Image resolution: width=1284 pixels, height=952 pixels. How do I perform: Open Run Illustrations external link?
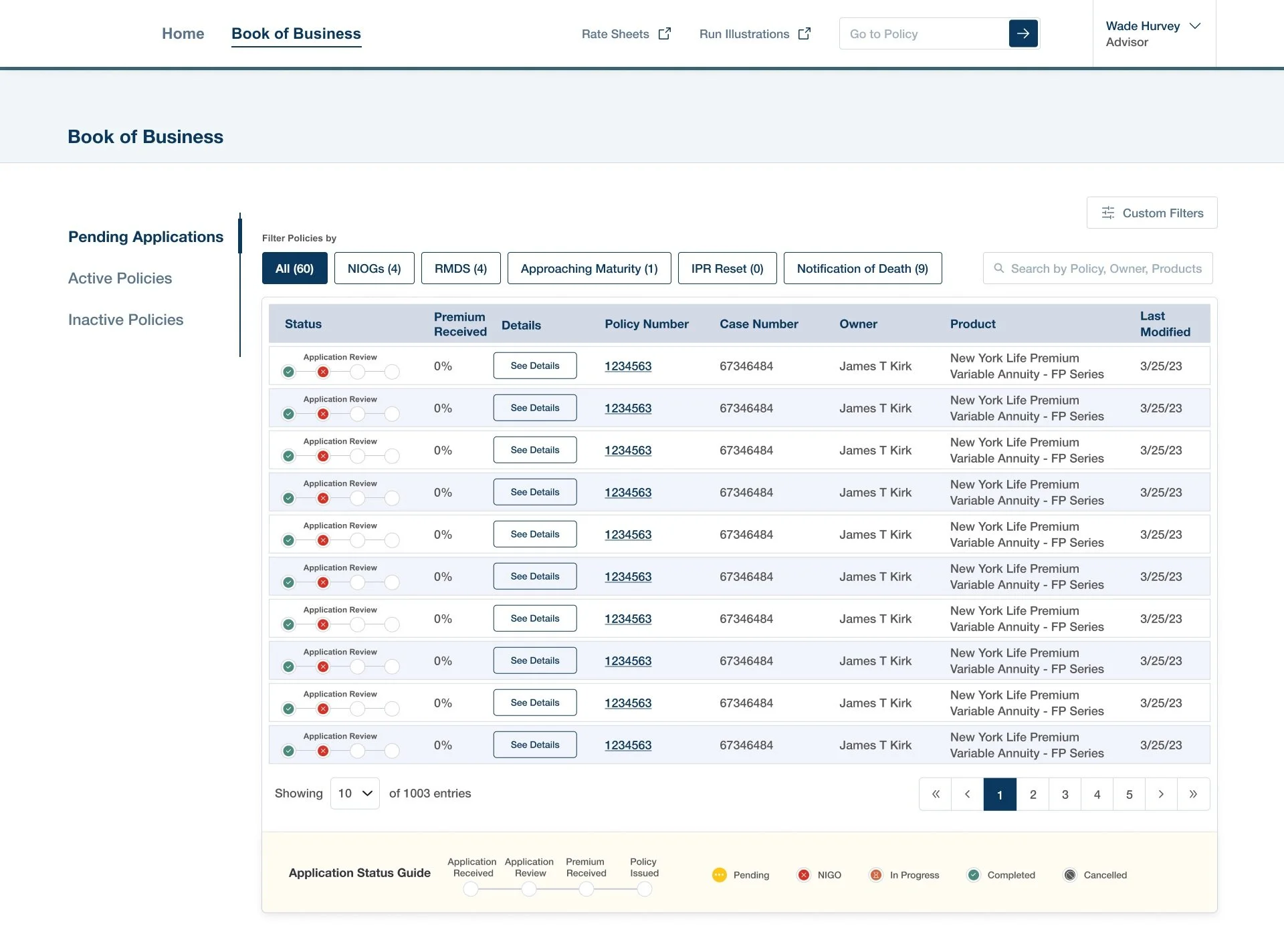(x=754, y=34)
